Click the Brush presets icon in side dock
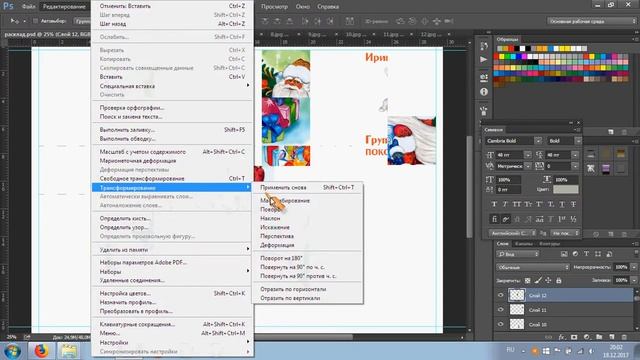The image size is (640, 360). click(484, 110)
